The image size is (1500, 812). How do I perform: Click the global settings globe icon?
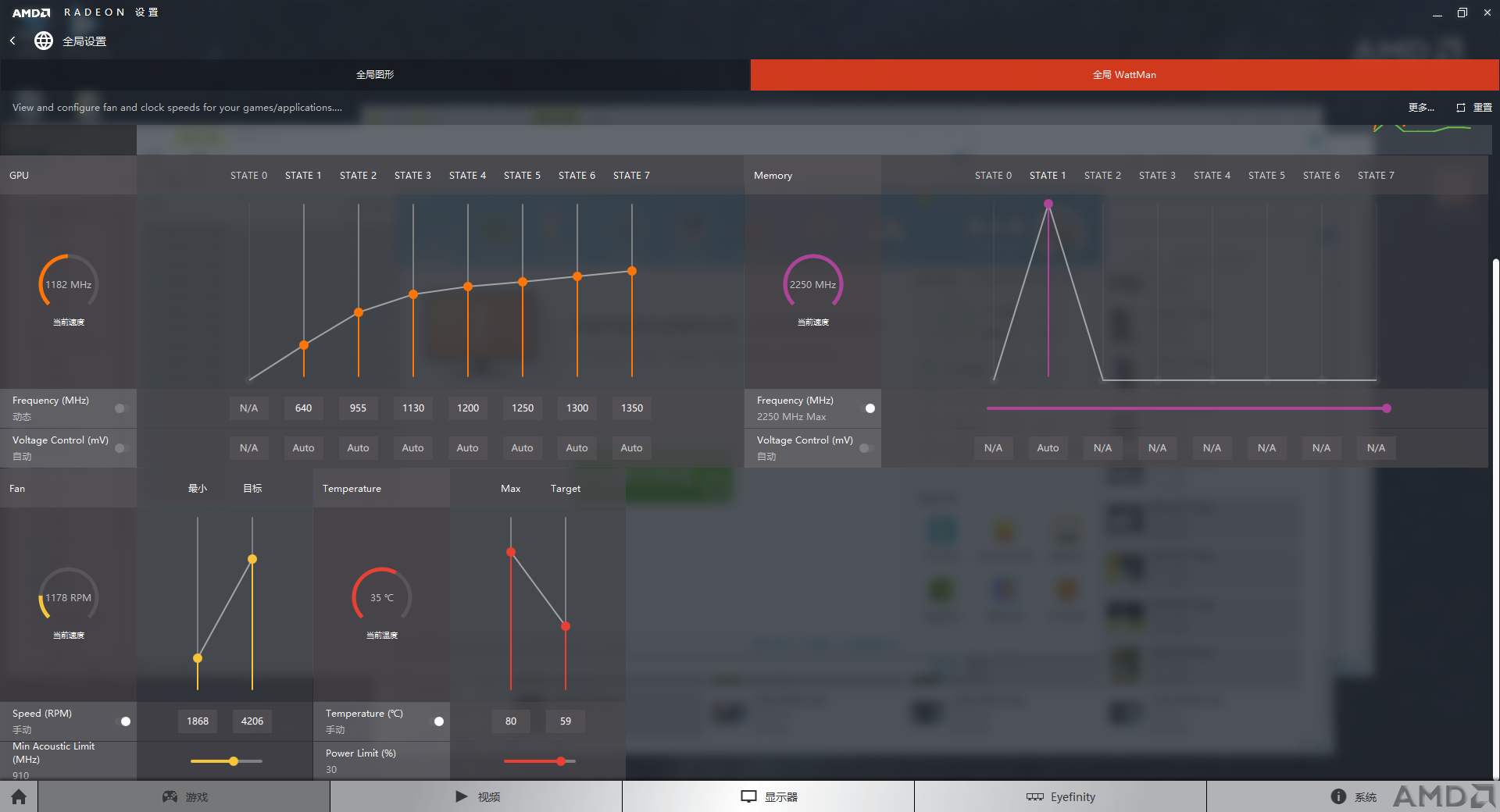(44, 41)
